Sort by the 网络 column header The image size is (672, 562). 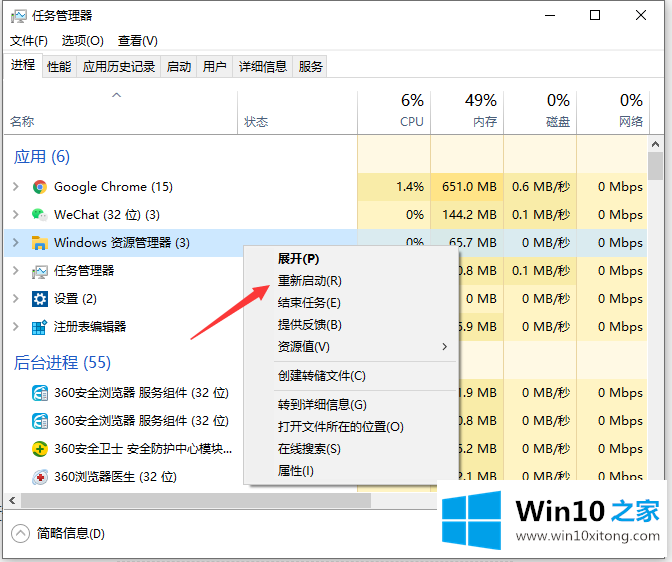click(x=613, y=113)
